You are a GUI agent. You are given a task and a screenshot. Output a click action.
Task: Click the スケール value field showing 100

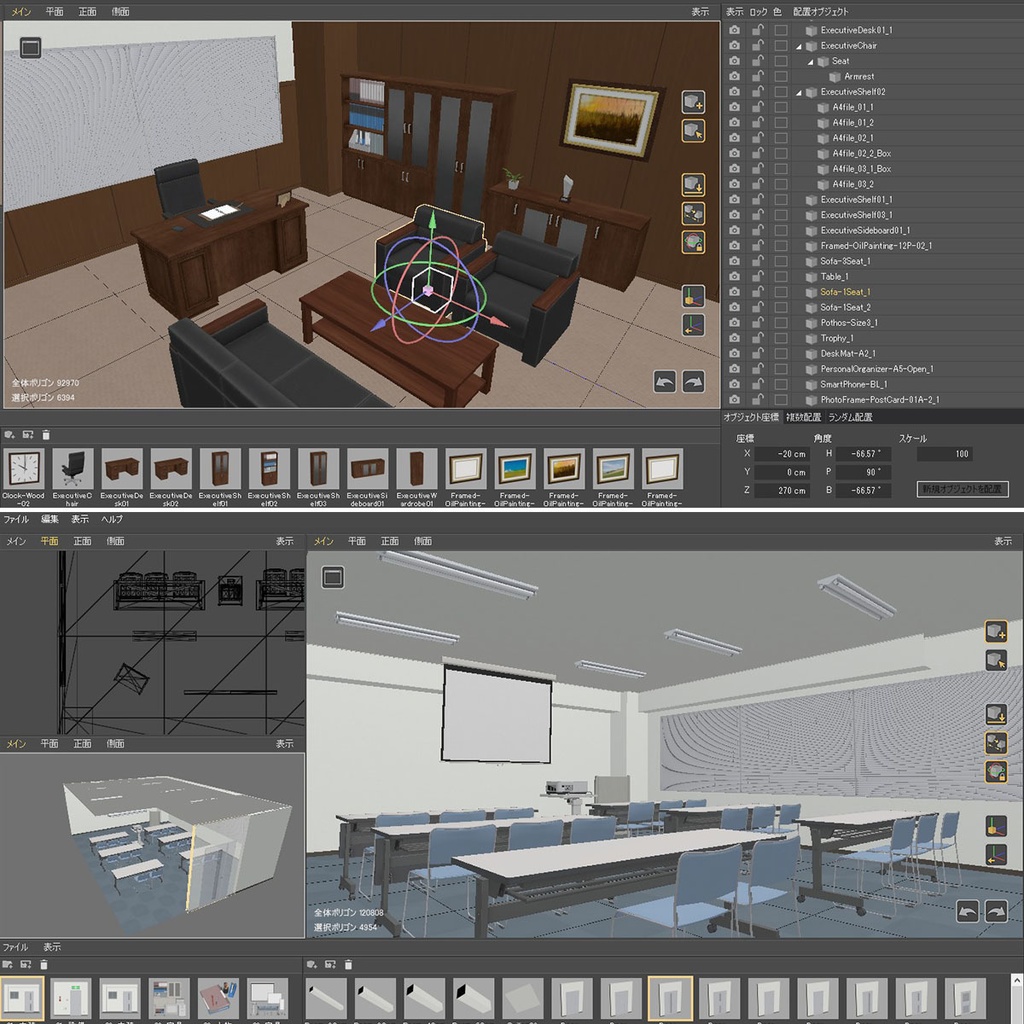point(945,455)
